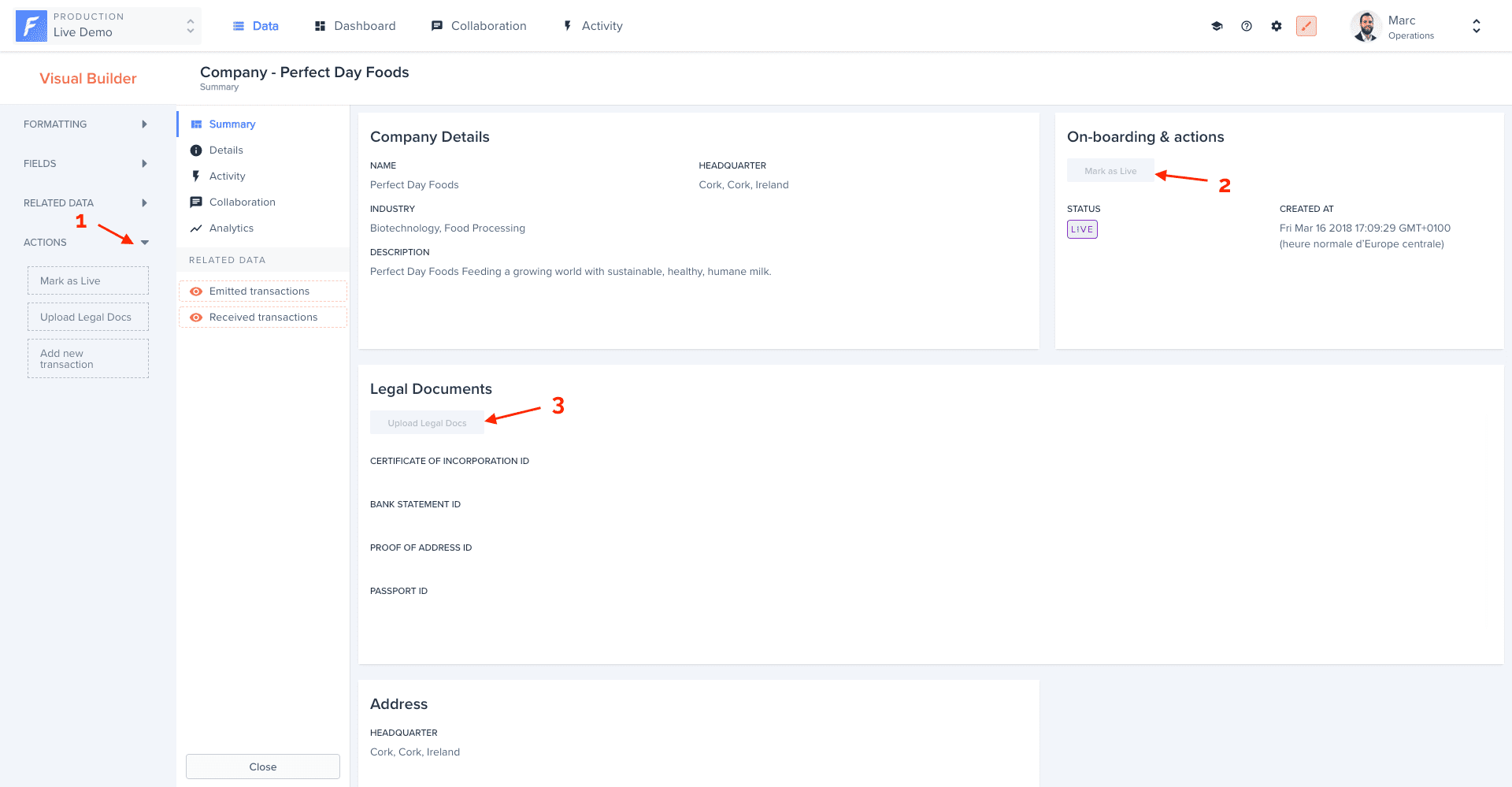Open the Data tab
The width and height of the screenshot is (1512, 787).
pos(256,26)
